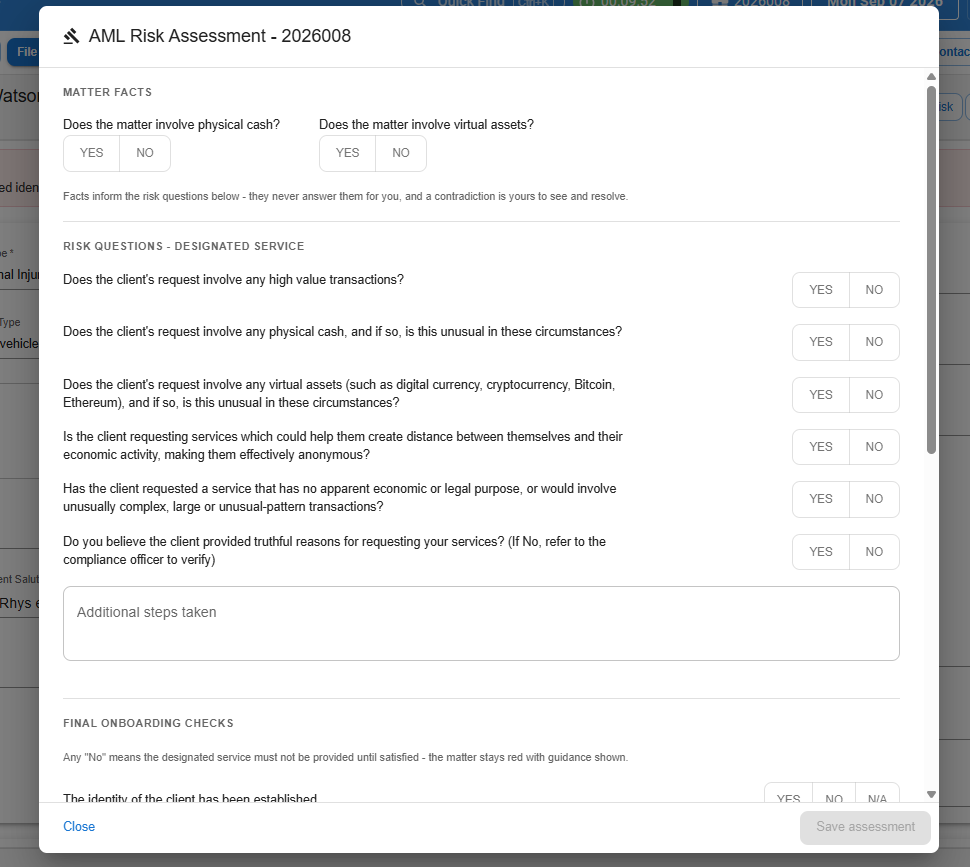Viewport: 970px width, 867px height.
Task: Click the Save assessment button
Action: (x=865, y=827)
